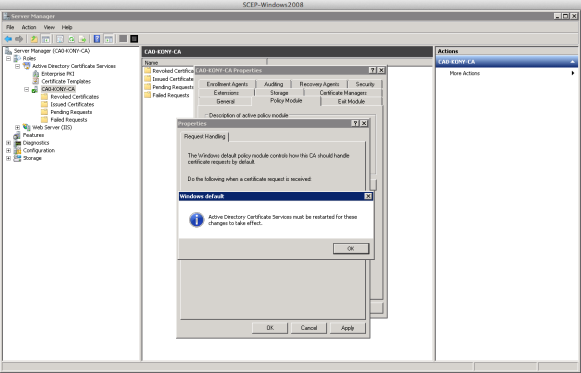Select Failed Requests in the tree
Viewport: 581px width, 373px height.
tap(69, 120)
